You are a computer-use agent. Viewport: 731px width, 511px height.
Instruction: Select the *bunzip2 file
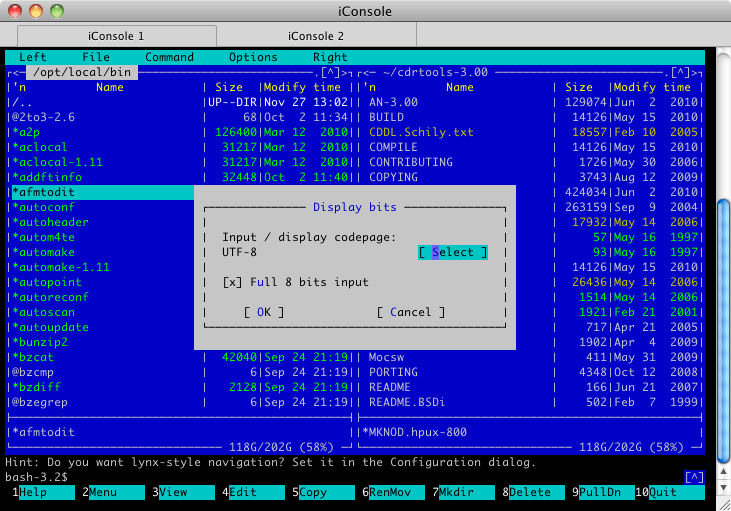pyautogui.click(x=103, y=342)
